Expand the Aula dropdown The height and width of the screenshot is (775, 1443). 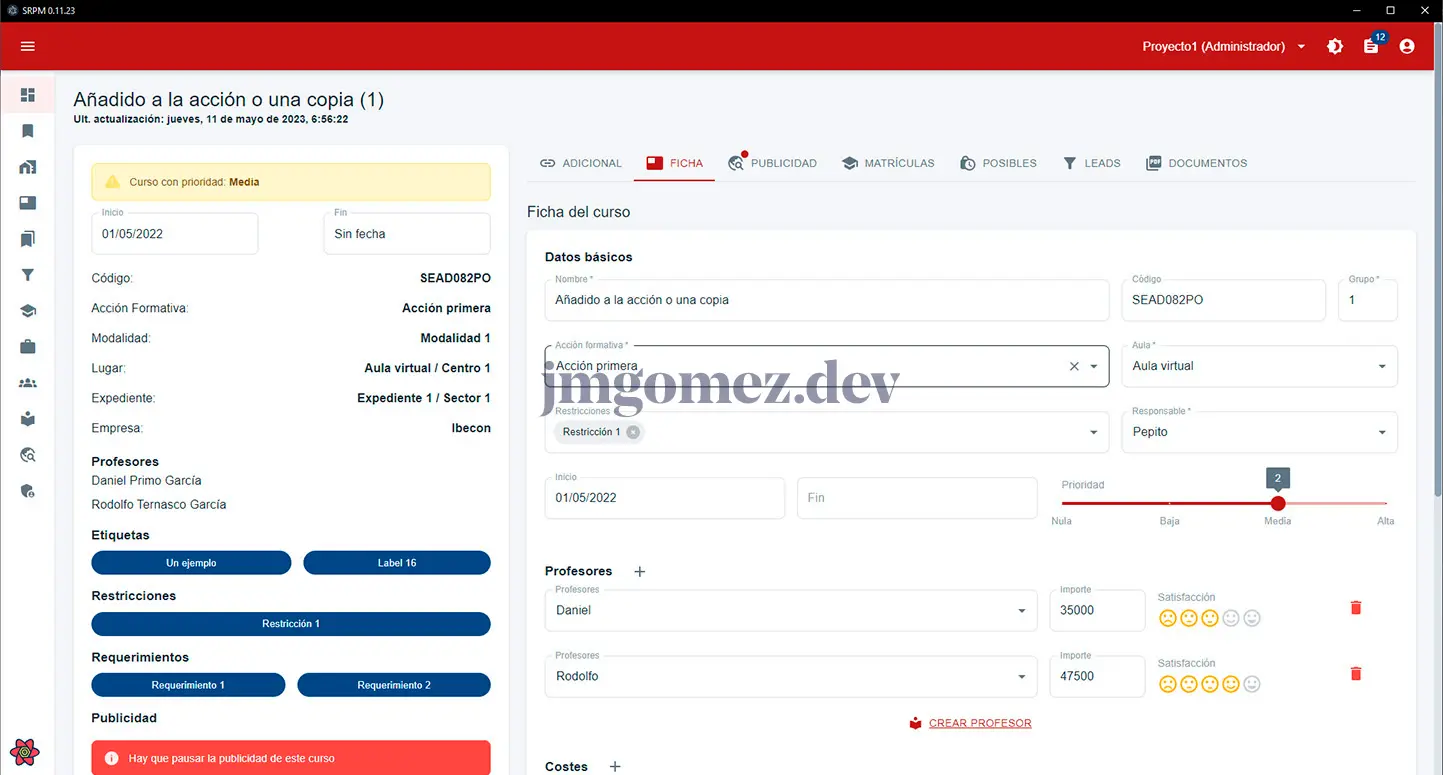coord(1381,366)
